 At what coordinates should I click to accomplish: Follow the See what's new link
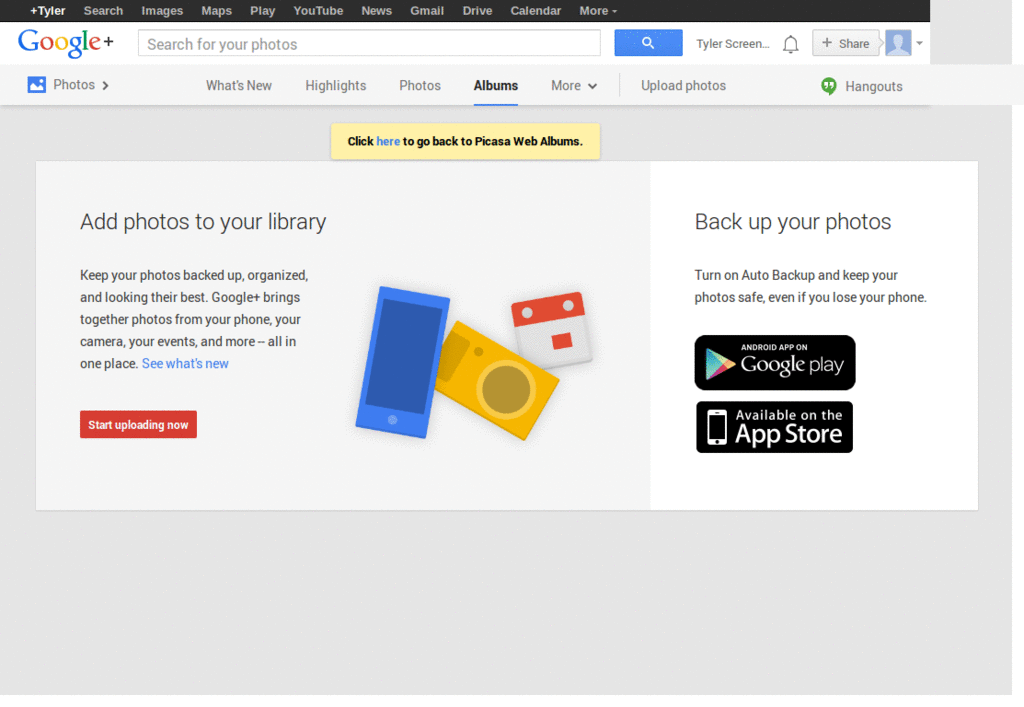[185, 364]
